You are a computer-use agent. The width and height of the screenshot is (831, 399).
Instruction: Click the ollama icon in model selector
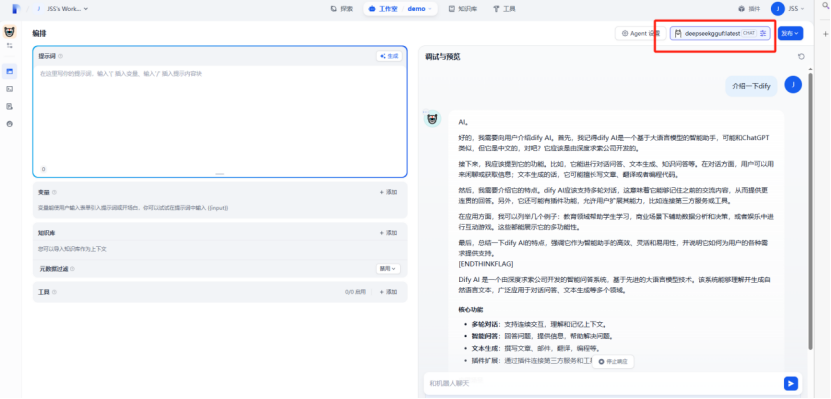pyautogui.click(x=678, y=33)
